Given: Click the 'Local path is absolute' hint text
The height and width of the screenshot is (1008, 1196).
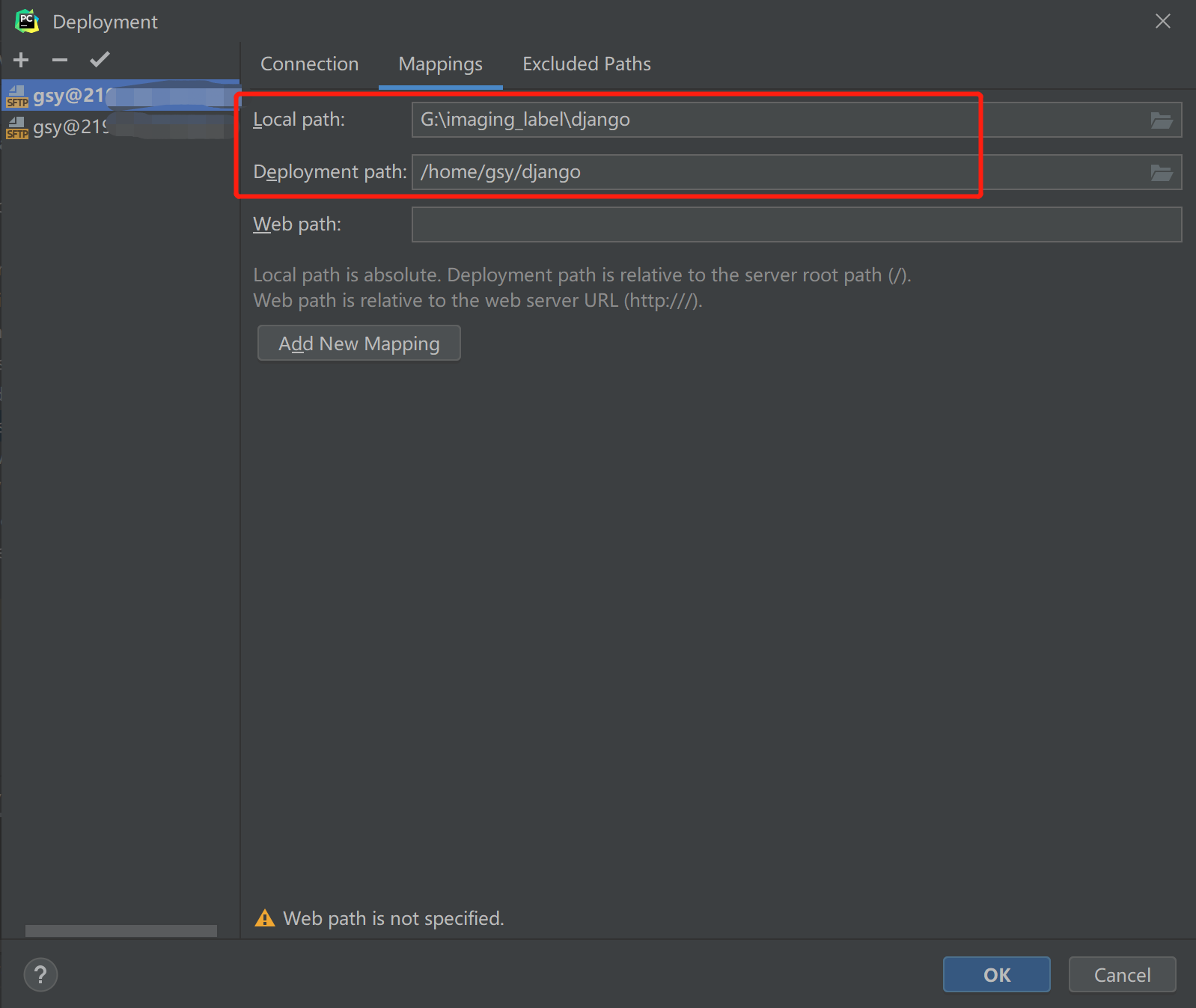Looking at the screenshot, I should [x=582, y=275].
